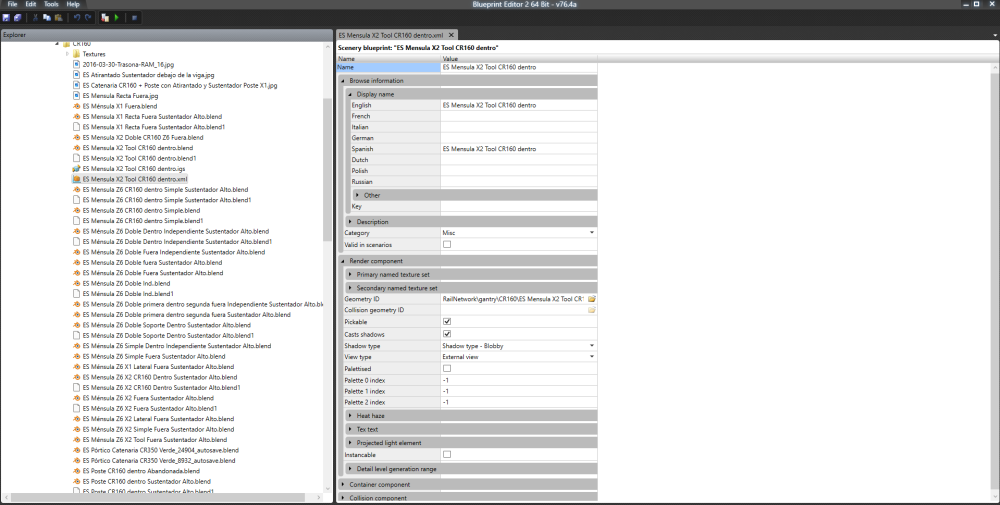Viewport: 1000px width, 505px height.
Task: Click the green Play export icon
Action: pyautogui.click(x=117, y=18)
